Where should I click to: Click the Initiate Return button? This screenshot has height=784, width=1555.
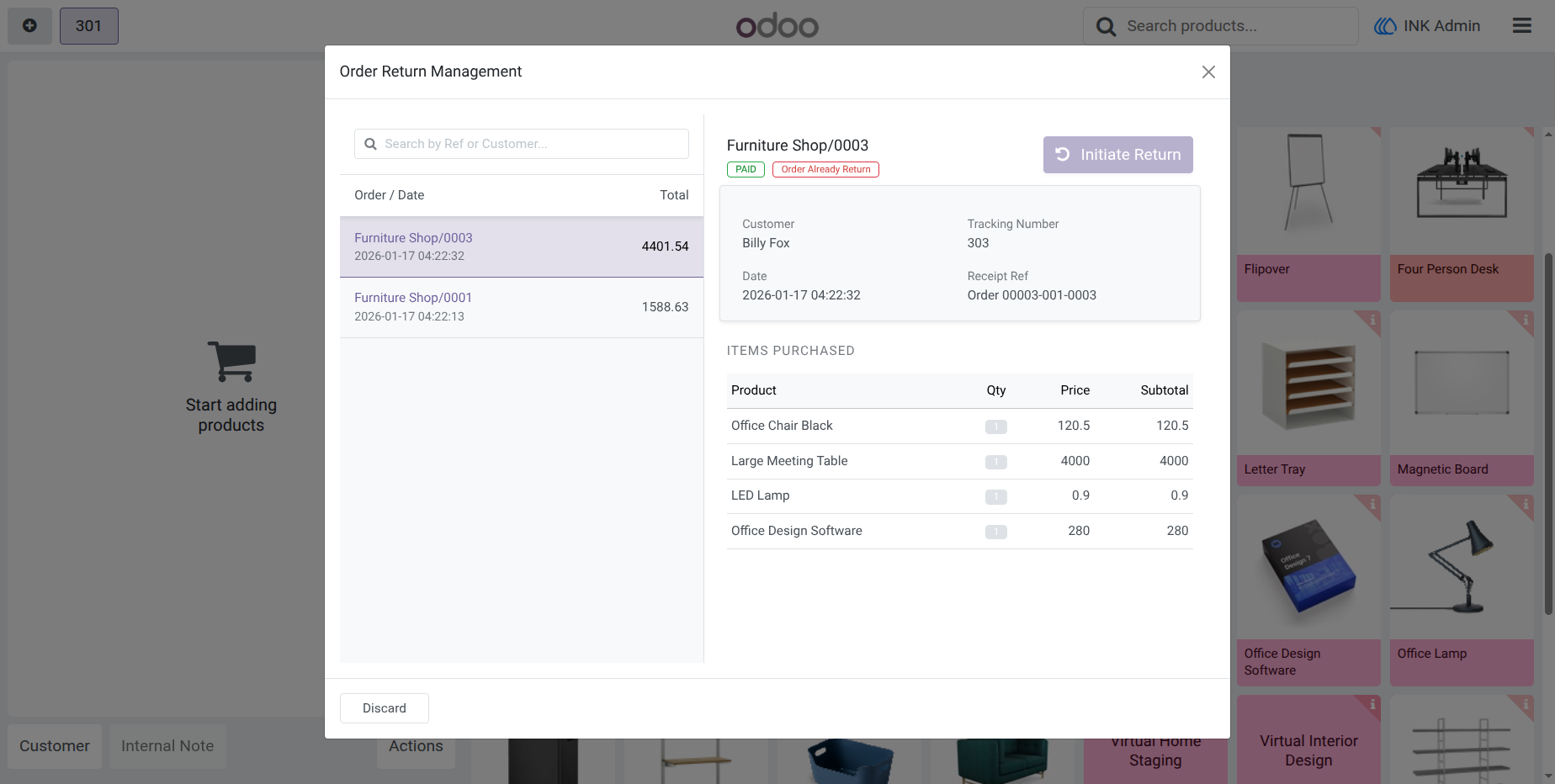[1117, 155]
